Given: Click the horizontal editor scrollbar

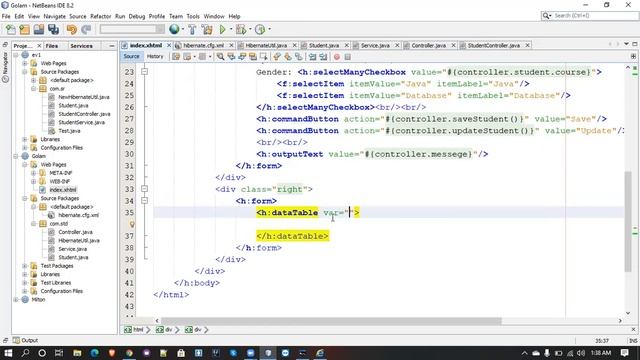Looking at the screenshot, I should 331,321.
